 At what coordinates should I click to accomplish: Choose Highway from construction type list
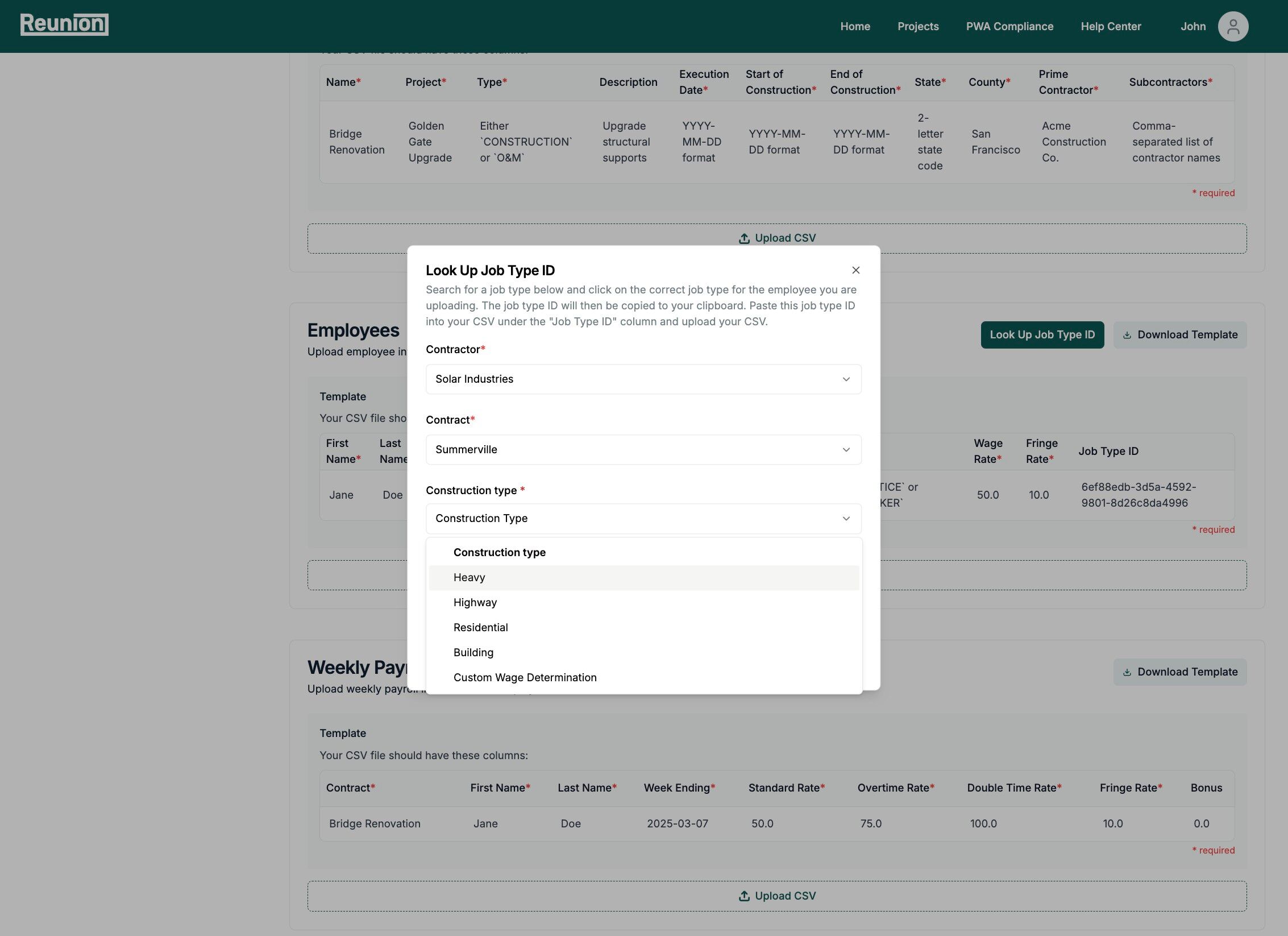(x=475, y=603)
